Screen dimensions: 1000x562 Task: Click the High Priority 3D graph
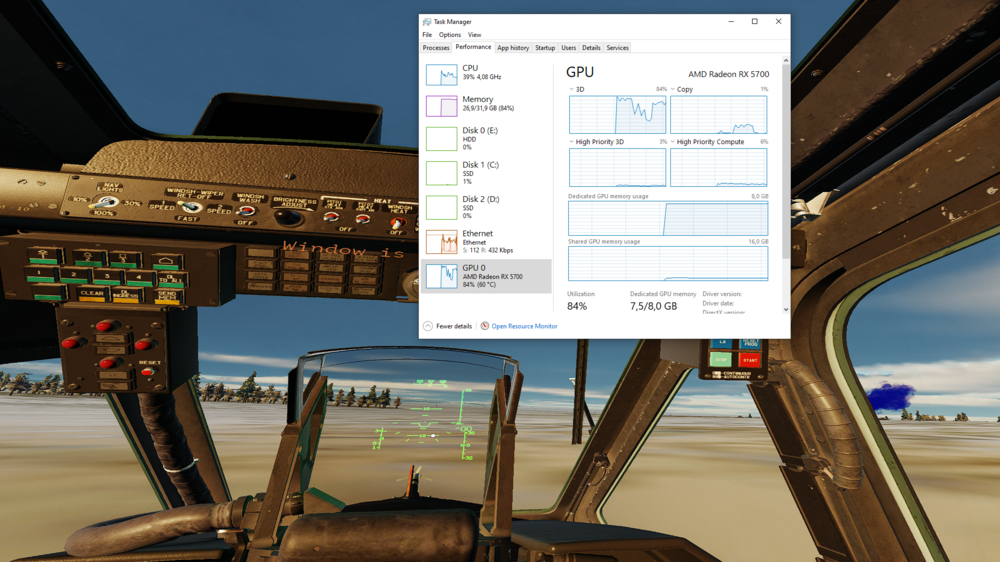point(617,167)
